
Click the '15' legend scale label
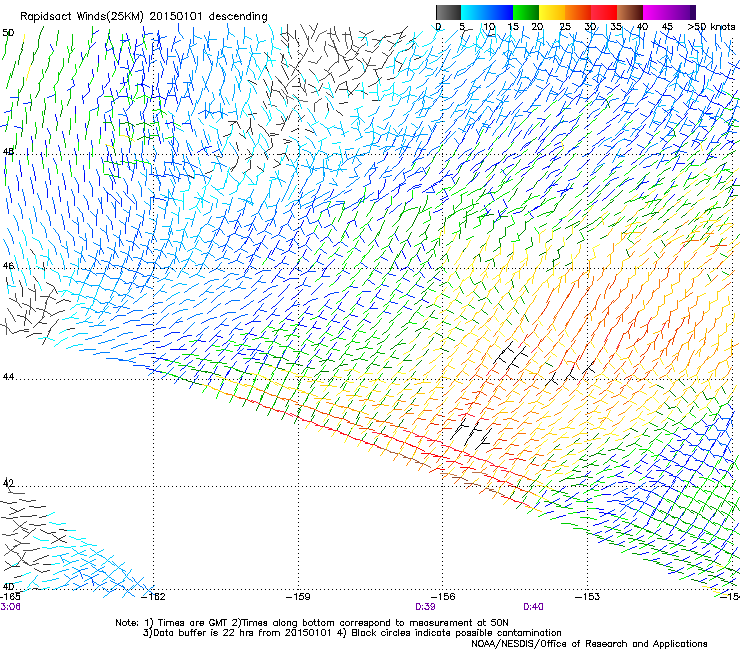click(513, 27)
